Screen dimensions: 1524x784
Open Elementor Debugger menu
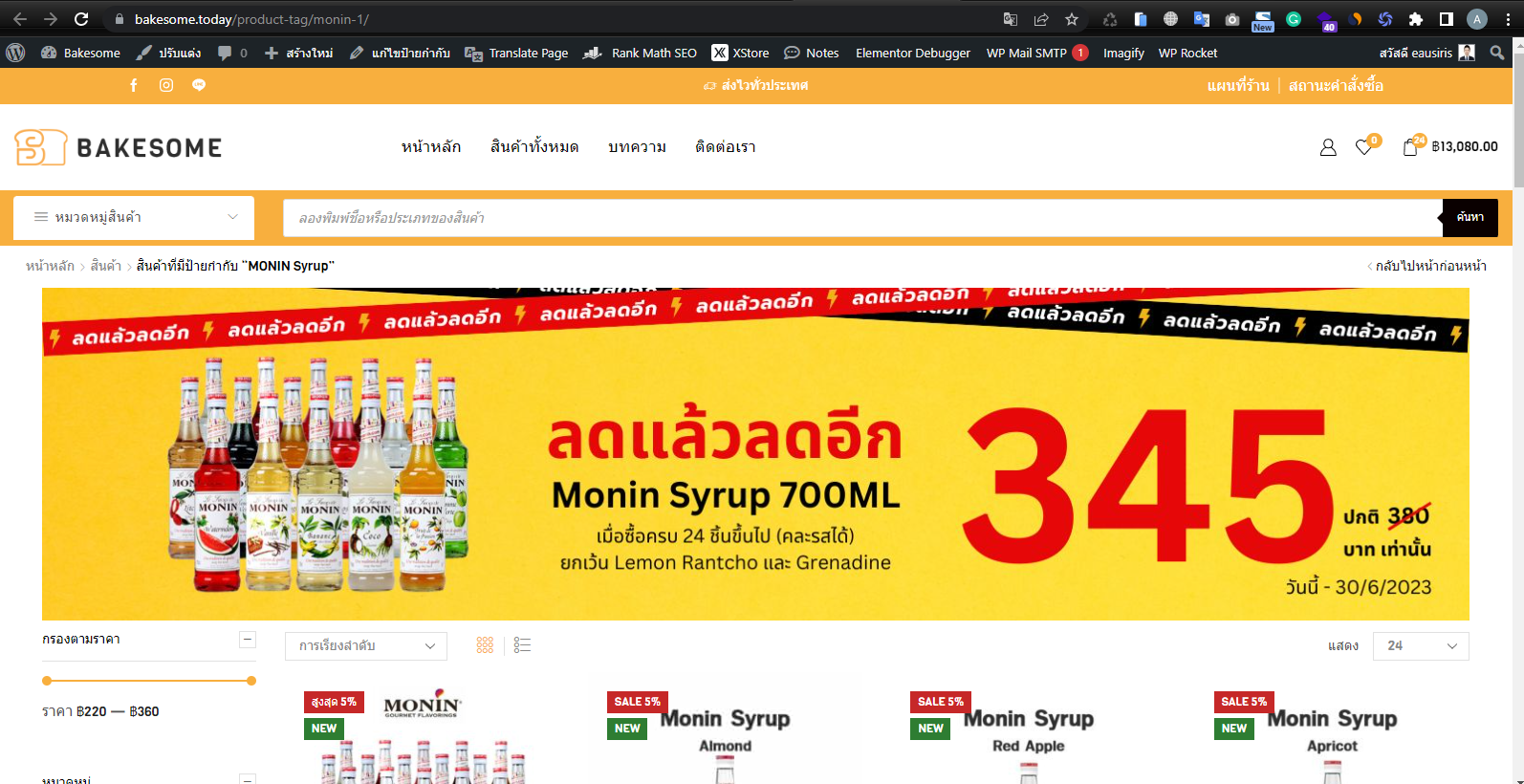point(913,53)
